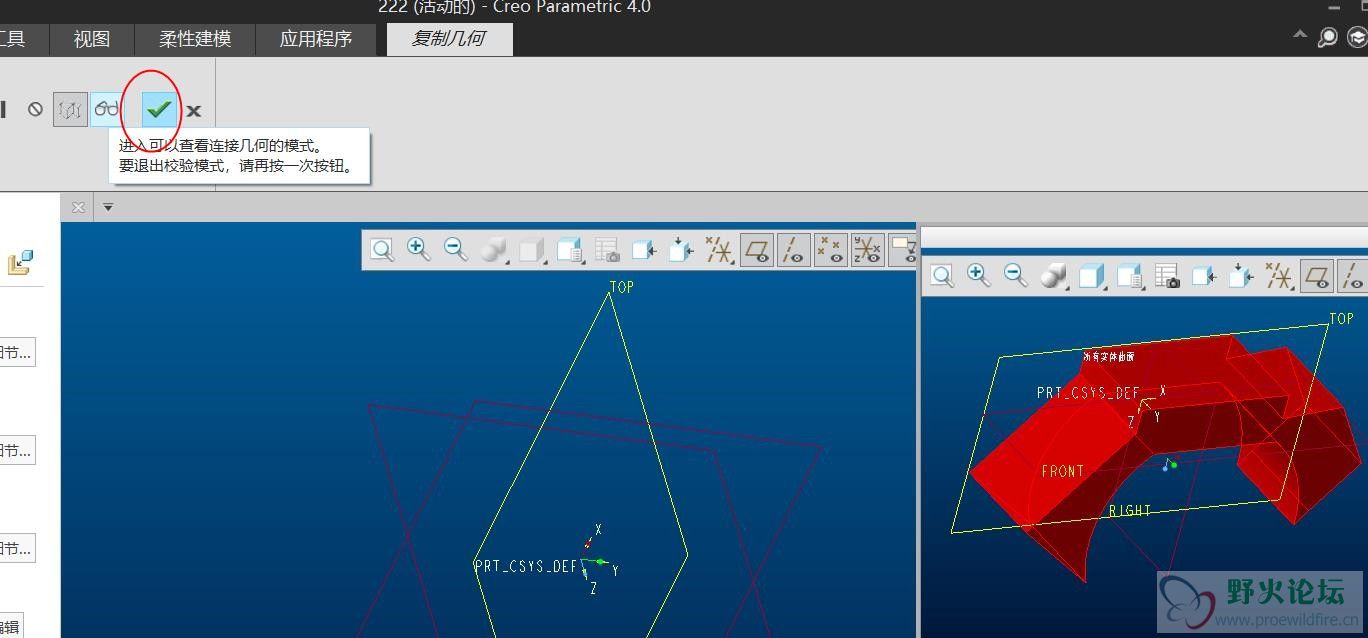Image resolution: width=1368 pixels, height=638 pixels.
Task: Cancel the feature with the X button
Action: pyautogui.click(x=194, y=111)
